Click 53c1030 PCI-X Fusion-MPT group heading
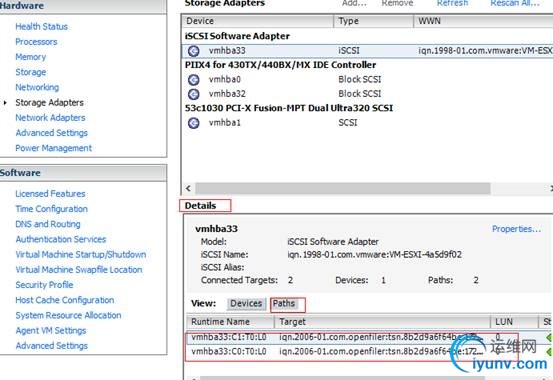 pos(289,108)
